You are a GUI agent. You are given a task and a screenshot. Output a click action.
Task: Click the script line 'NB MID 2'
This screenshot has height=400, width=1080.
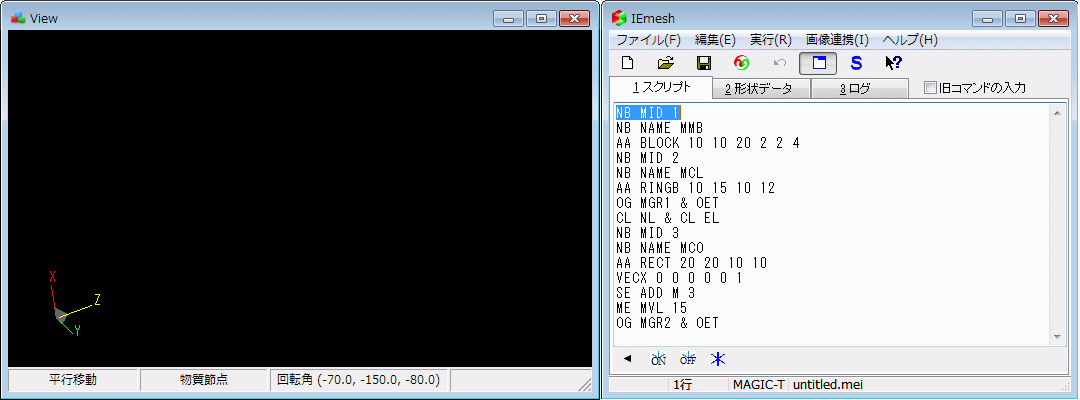pyautogui.click(x=648, y=158)
